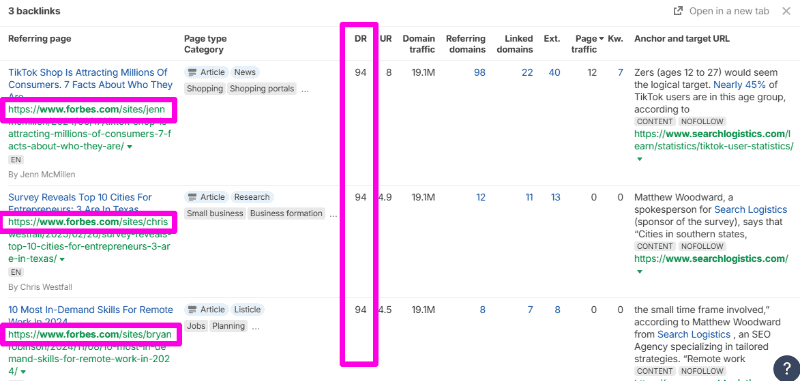Image resolution: width=800 pixels, height=381 pixels.
Task: Sort by Domain traffic column
Action: (x=419, y=44)
